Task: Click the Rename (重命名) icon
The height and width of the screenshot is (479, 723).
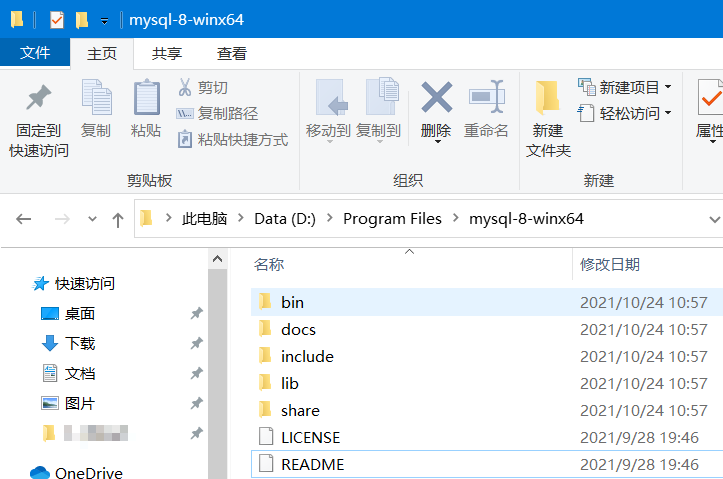Action: pos(486,97)
